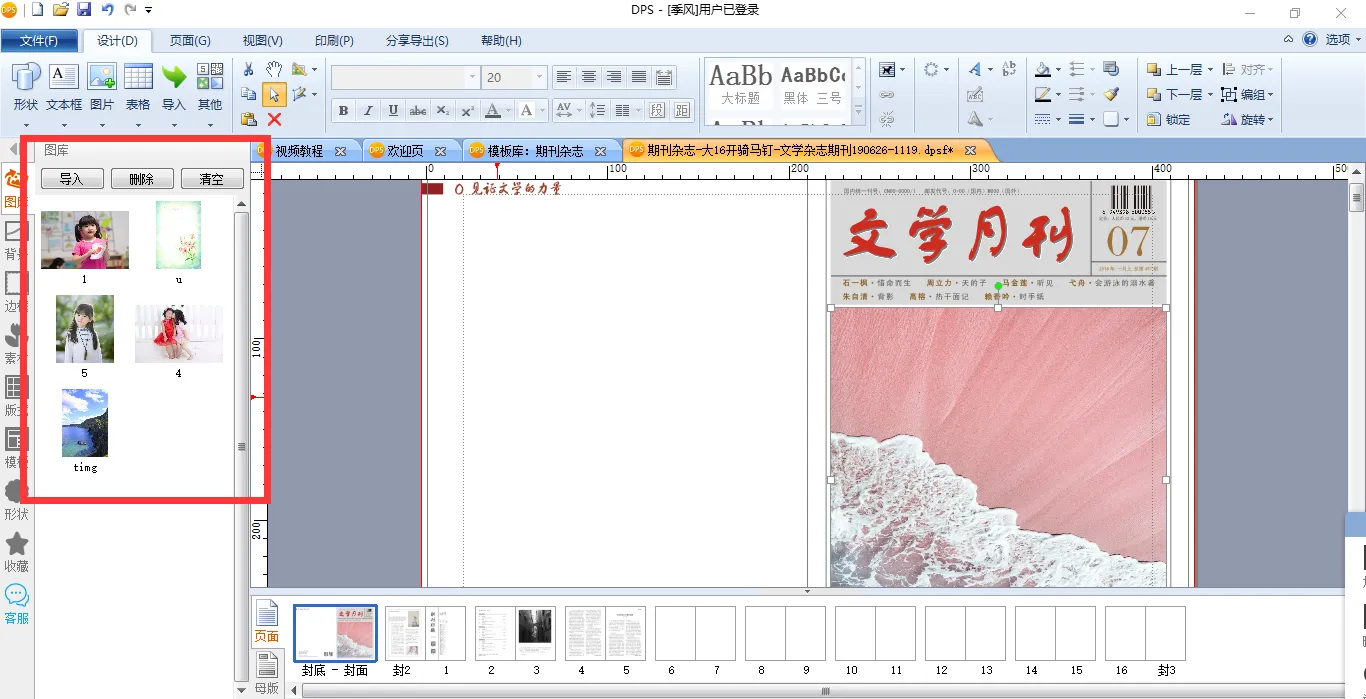Expand the 旋转 rotate dropdown
This screenshot has height=699, width=1366.
(1271, 119)
